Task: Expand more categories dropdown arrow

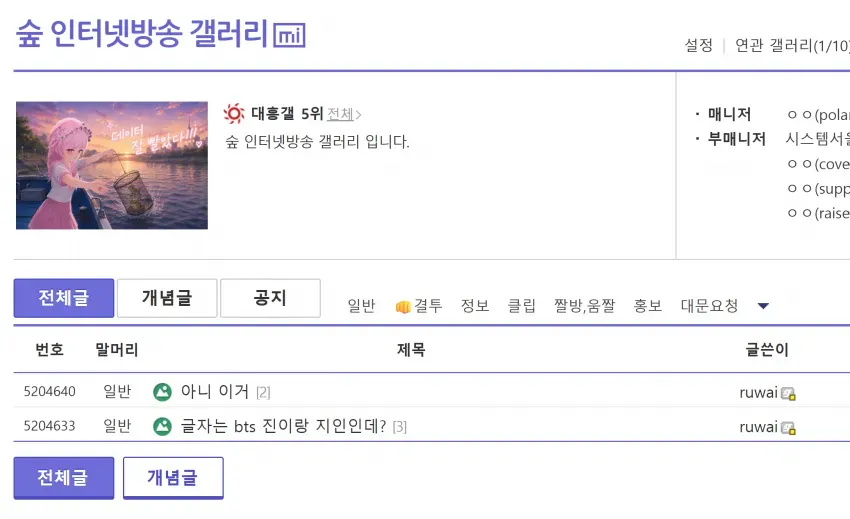Action: pos(763,306)
